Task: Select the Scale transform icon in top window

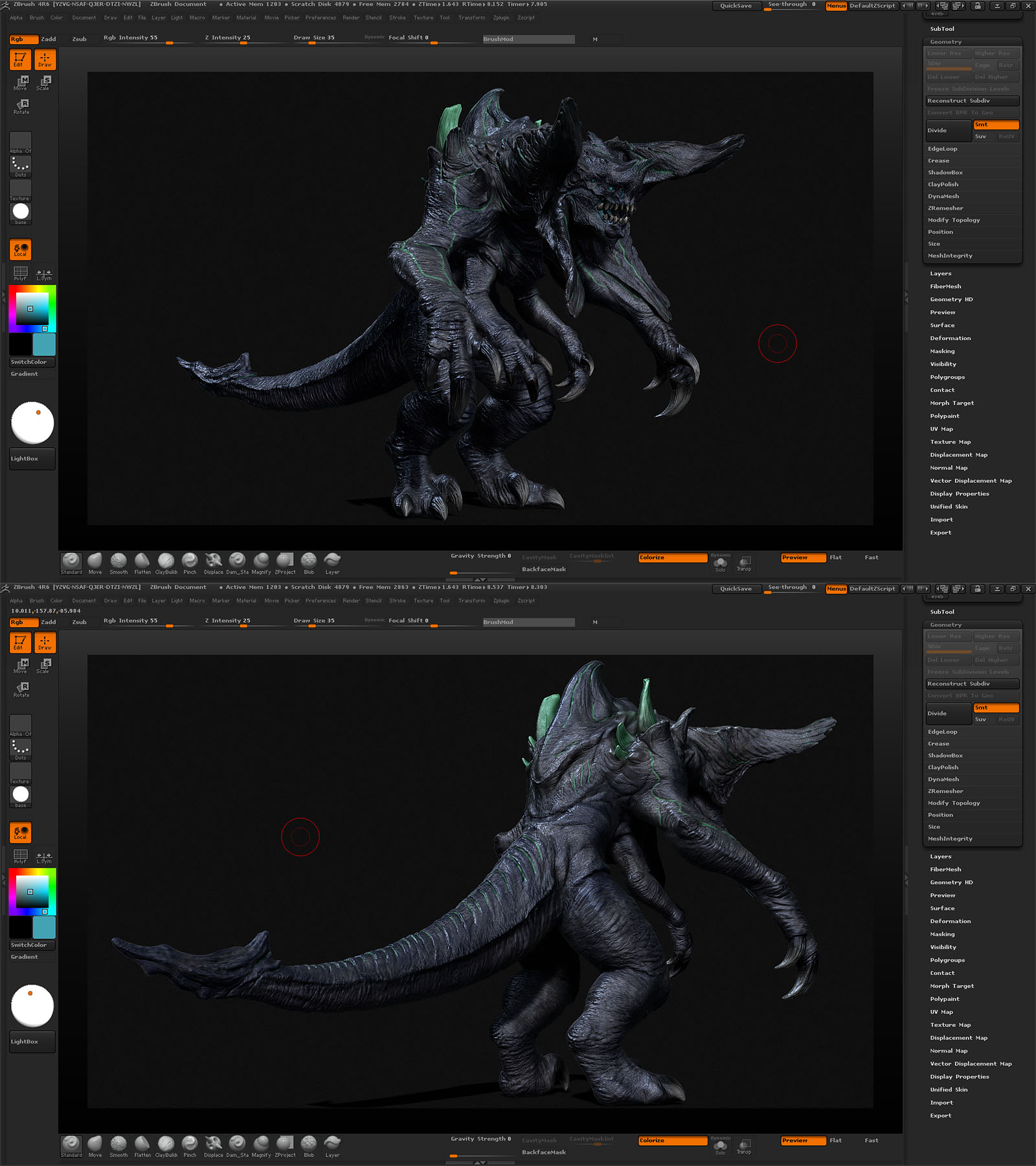Action: tap(43, 83)
